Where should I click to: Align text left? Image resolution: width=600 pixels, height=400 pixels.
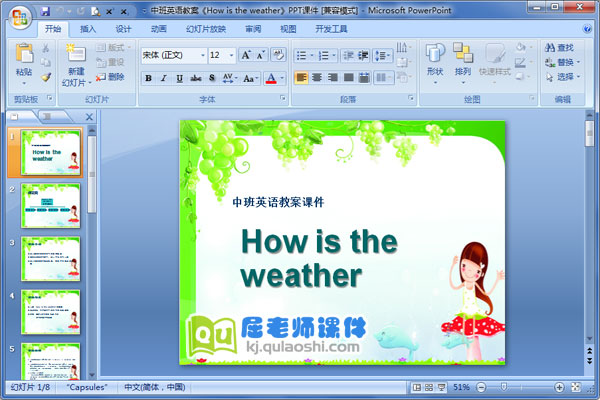click(x=302, y=78)
